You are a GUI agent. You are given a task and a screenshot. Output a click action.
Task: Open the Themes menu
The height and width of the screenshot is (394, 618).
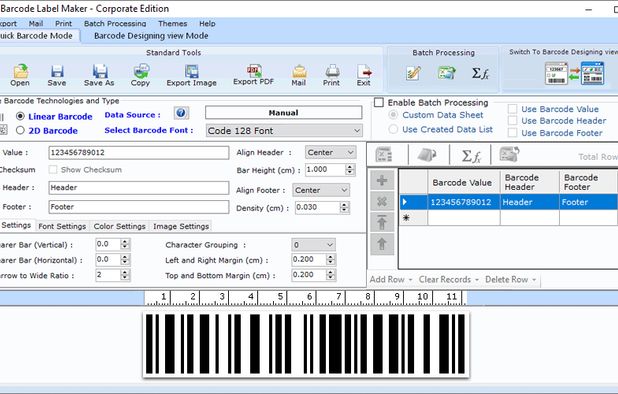pyautogui.click(x=173, y=23)
